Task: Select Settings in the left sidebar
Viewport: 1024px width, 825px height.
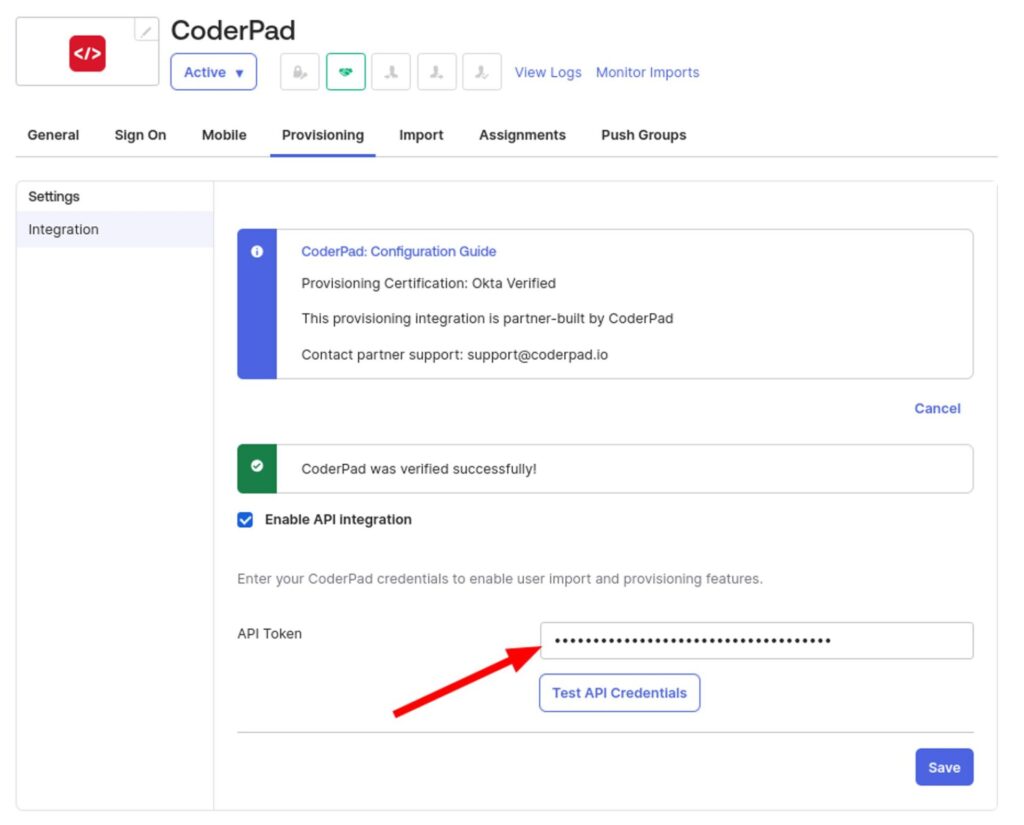Action: pos(53,196)
